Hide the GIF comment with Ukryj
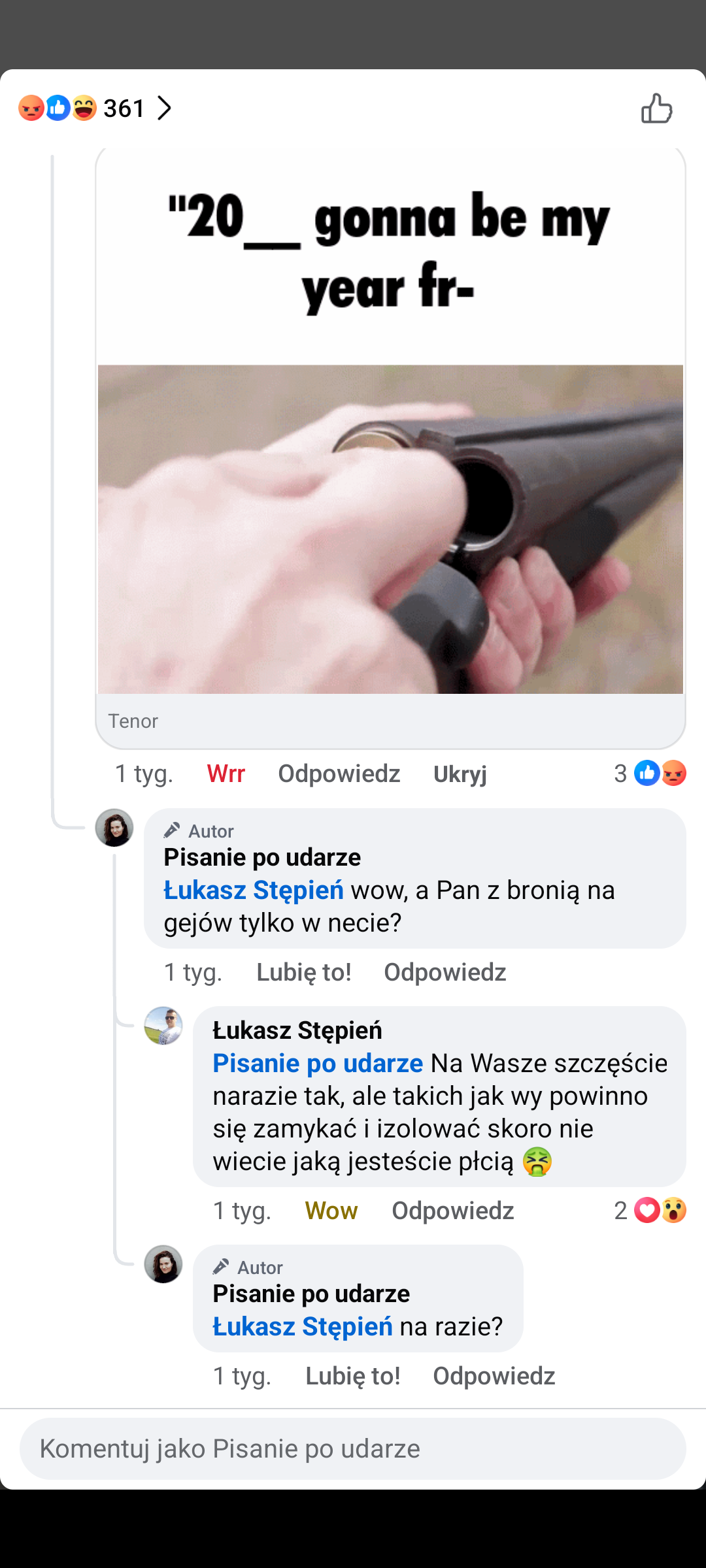 coord(460,774)
